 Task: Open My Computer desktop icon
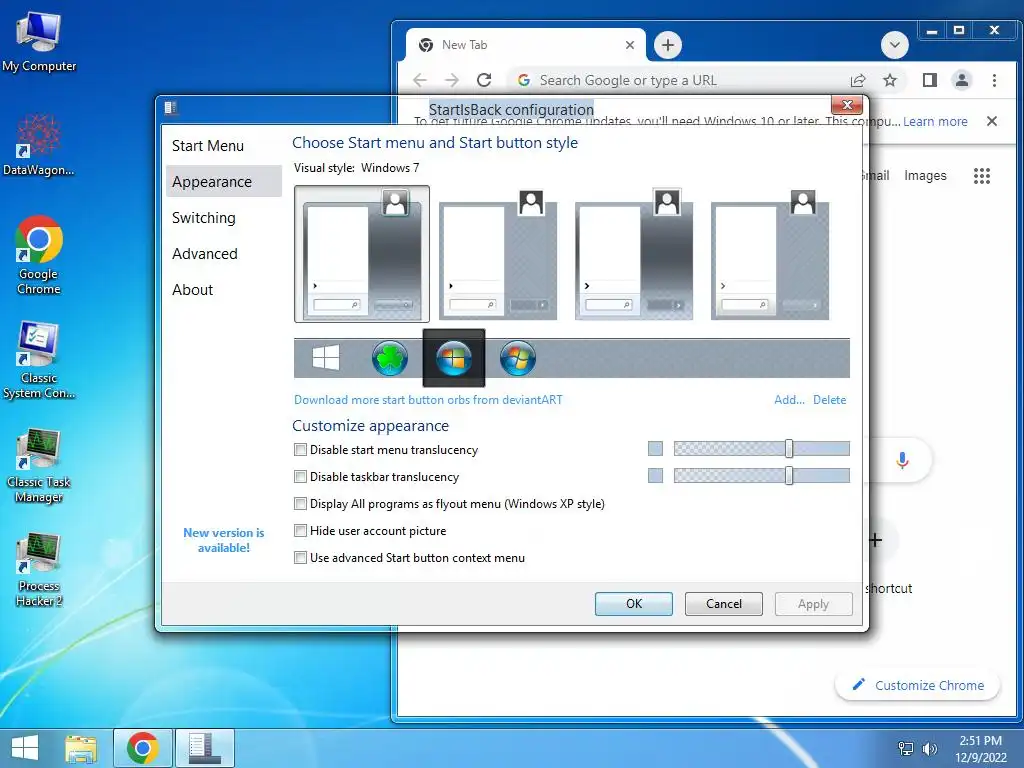39,41
